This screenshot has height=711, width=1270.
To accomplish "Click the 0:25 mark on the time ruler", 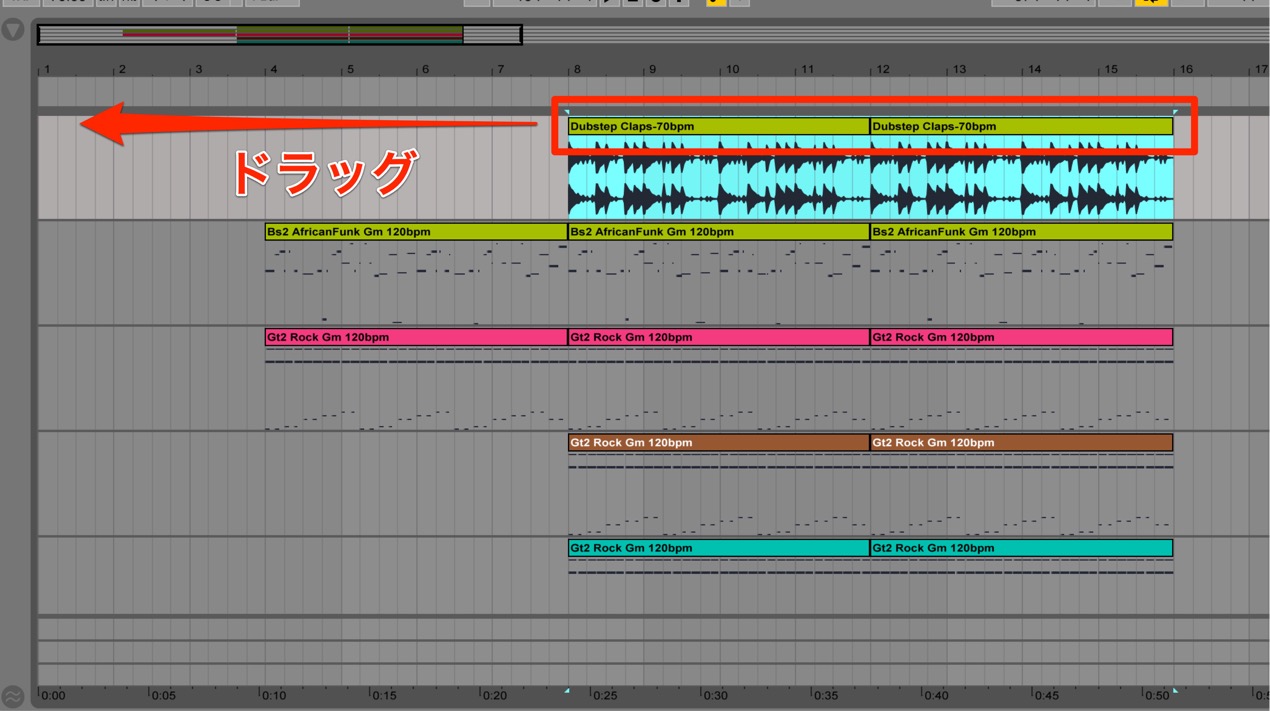I will (x=604, y=695).
